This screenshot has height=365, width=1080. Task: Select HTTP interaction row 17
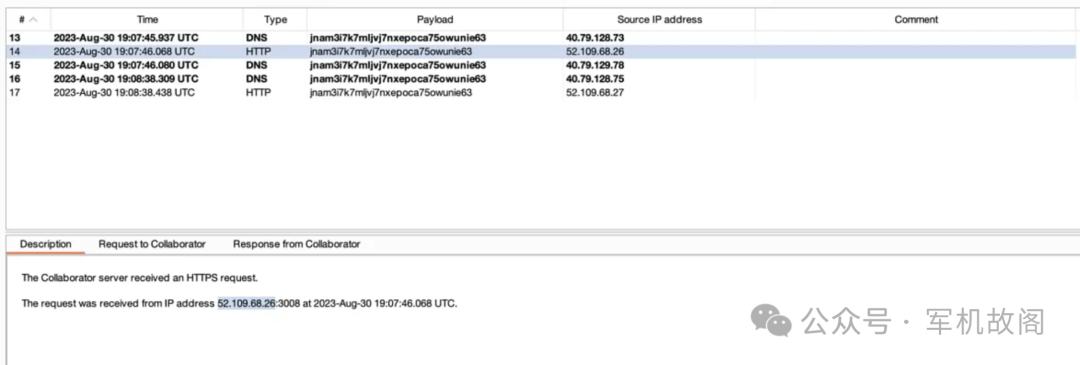541,92
